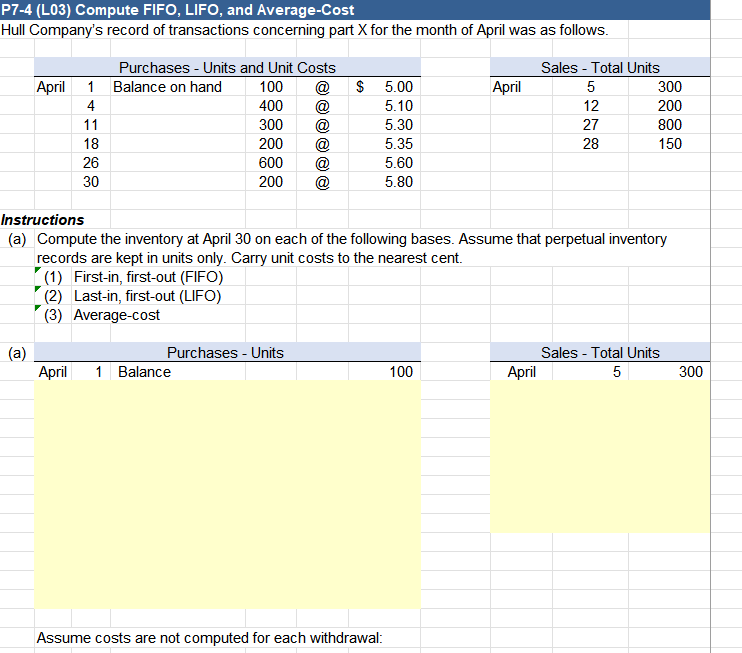Viewport: 742px width, 653px height.
Task: Select the 'Compute the inventory at April 30' instruction text
Action: click(352, 239)
